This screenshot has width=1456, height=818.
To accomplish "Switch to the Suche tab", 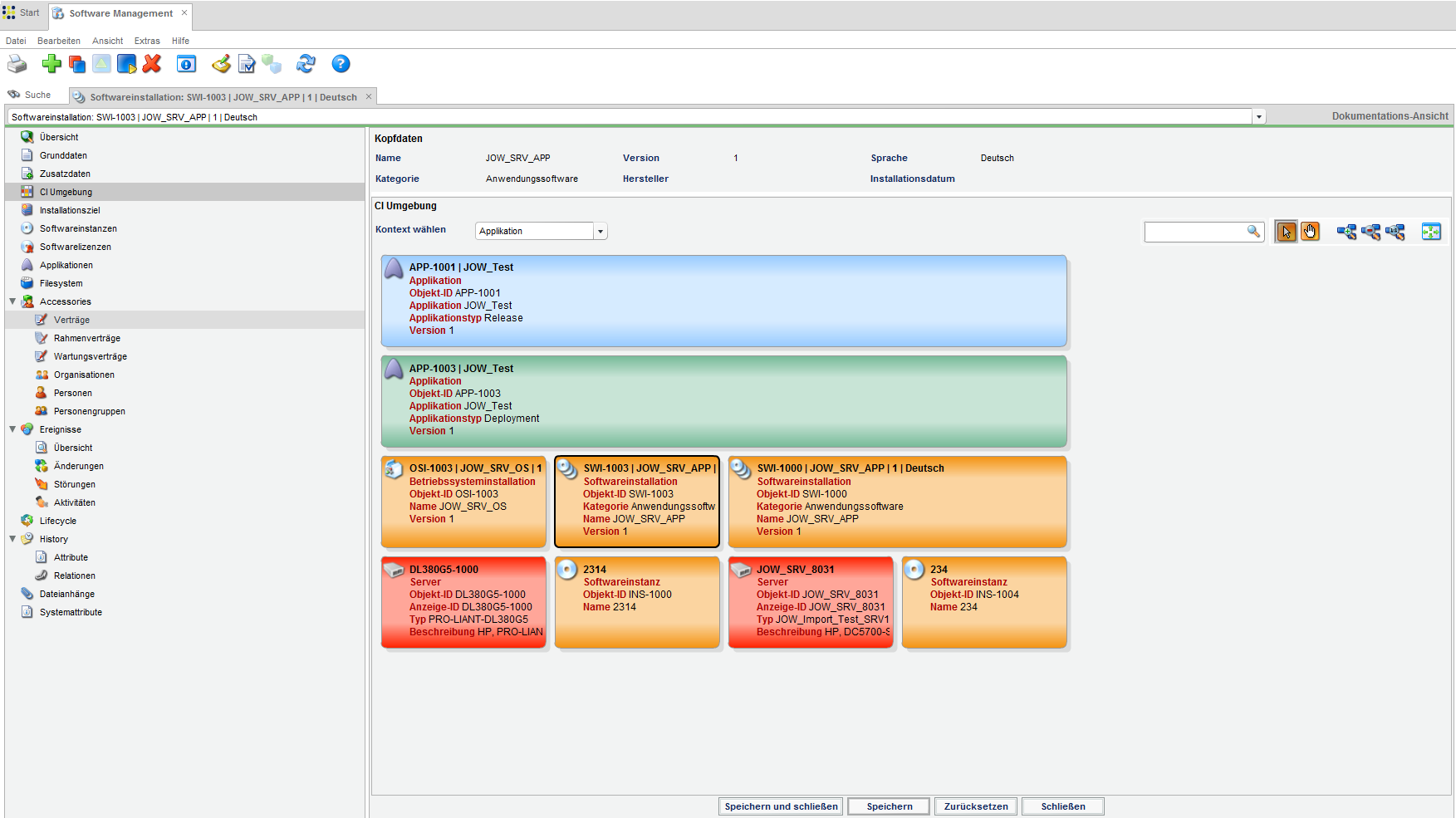I will click(30, 95).
